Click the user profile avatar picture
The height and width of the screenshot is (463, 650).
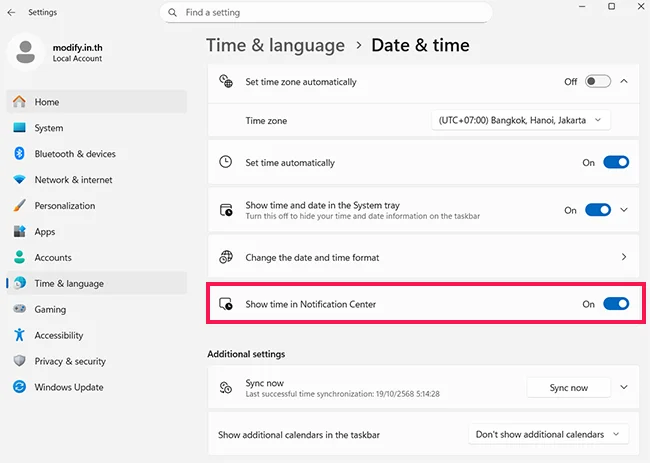[x=25, y=52]
